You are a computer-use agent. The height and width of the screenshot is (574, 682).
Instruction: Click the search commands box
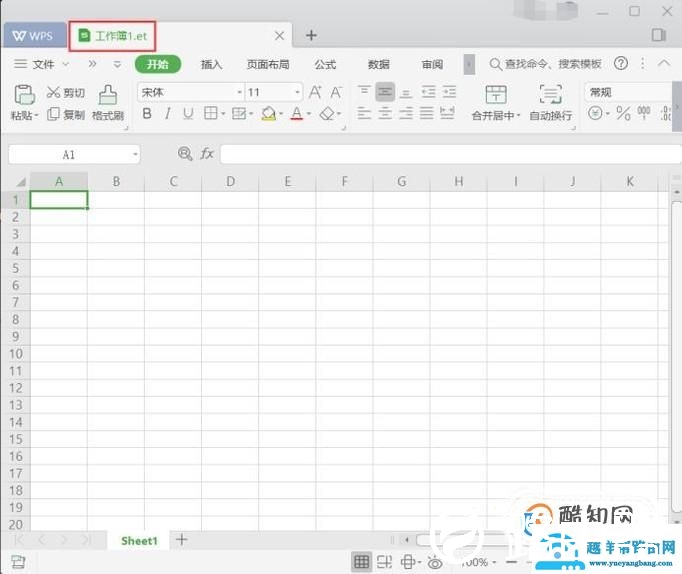click(x=545, y=64)
